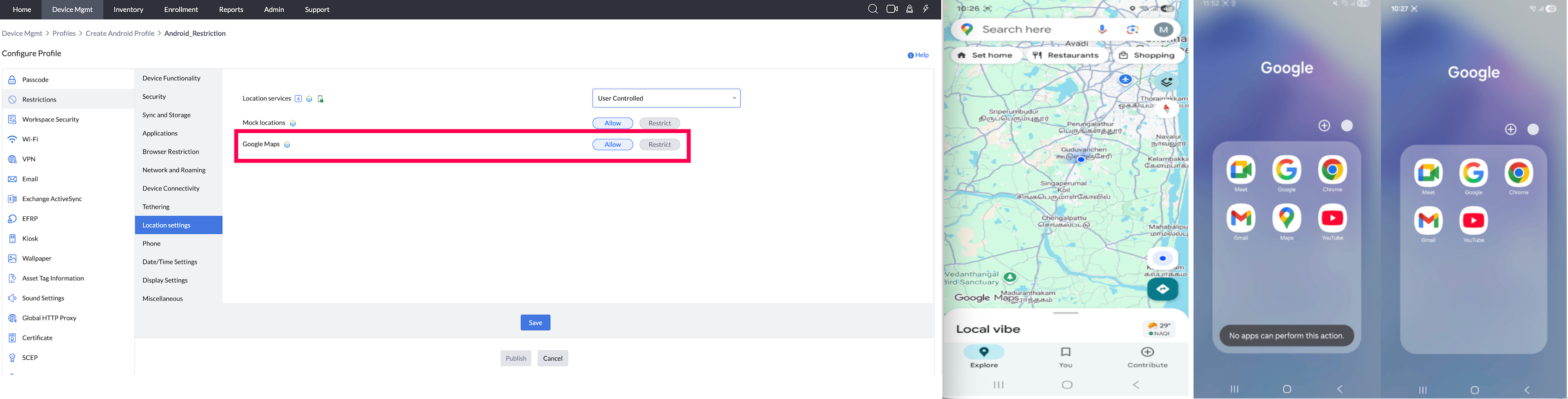Select Global HTTP Proxy in sidebar

point(68,318)
